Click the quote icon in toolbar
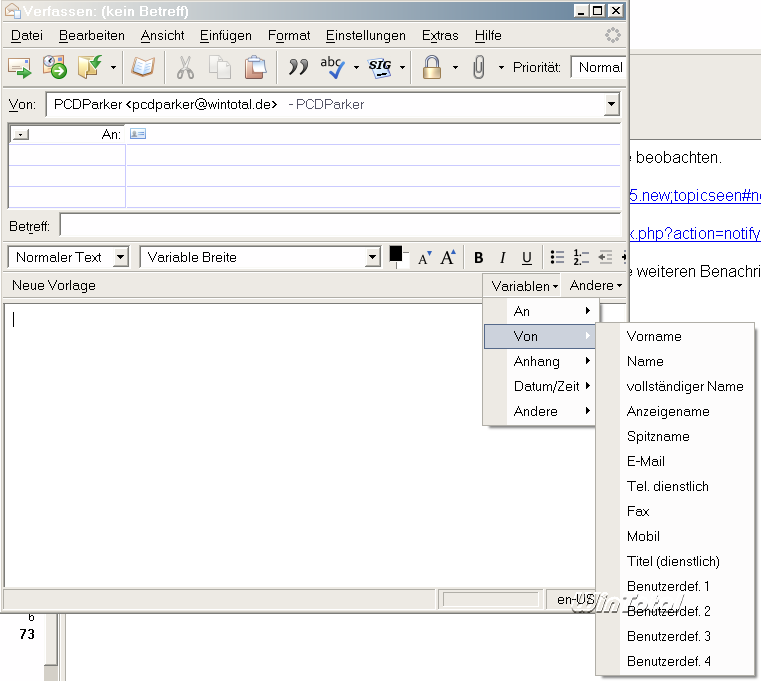761x681 pixels. [297, 67]
